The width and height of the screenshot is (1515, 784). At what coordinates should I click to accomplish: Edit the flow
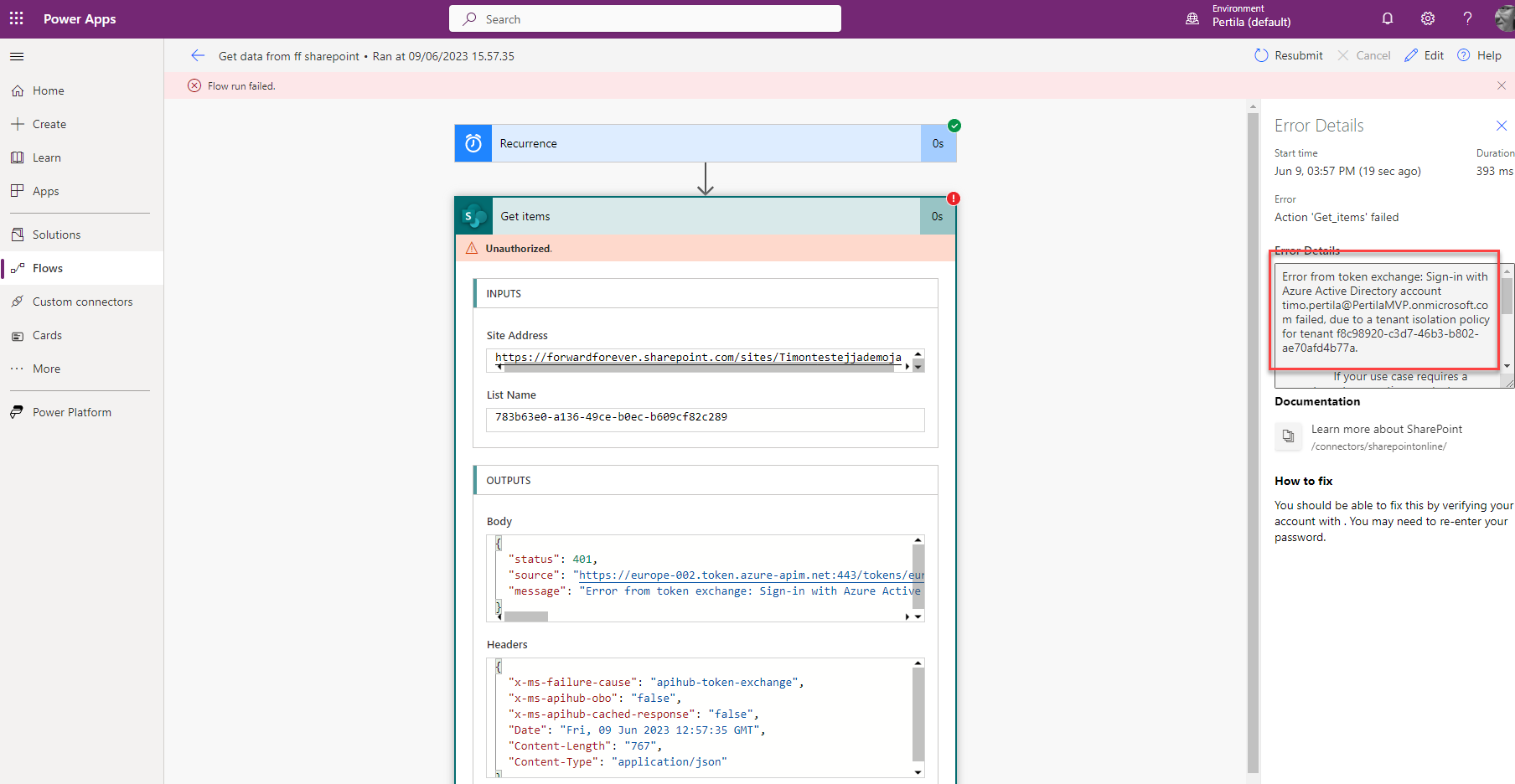[x=1425, y=55]
